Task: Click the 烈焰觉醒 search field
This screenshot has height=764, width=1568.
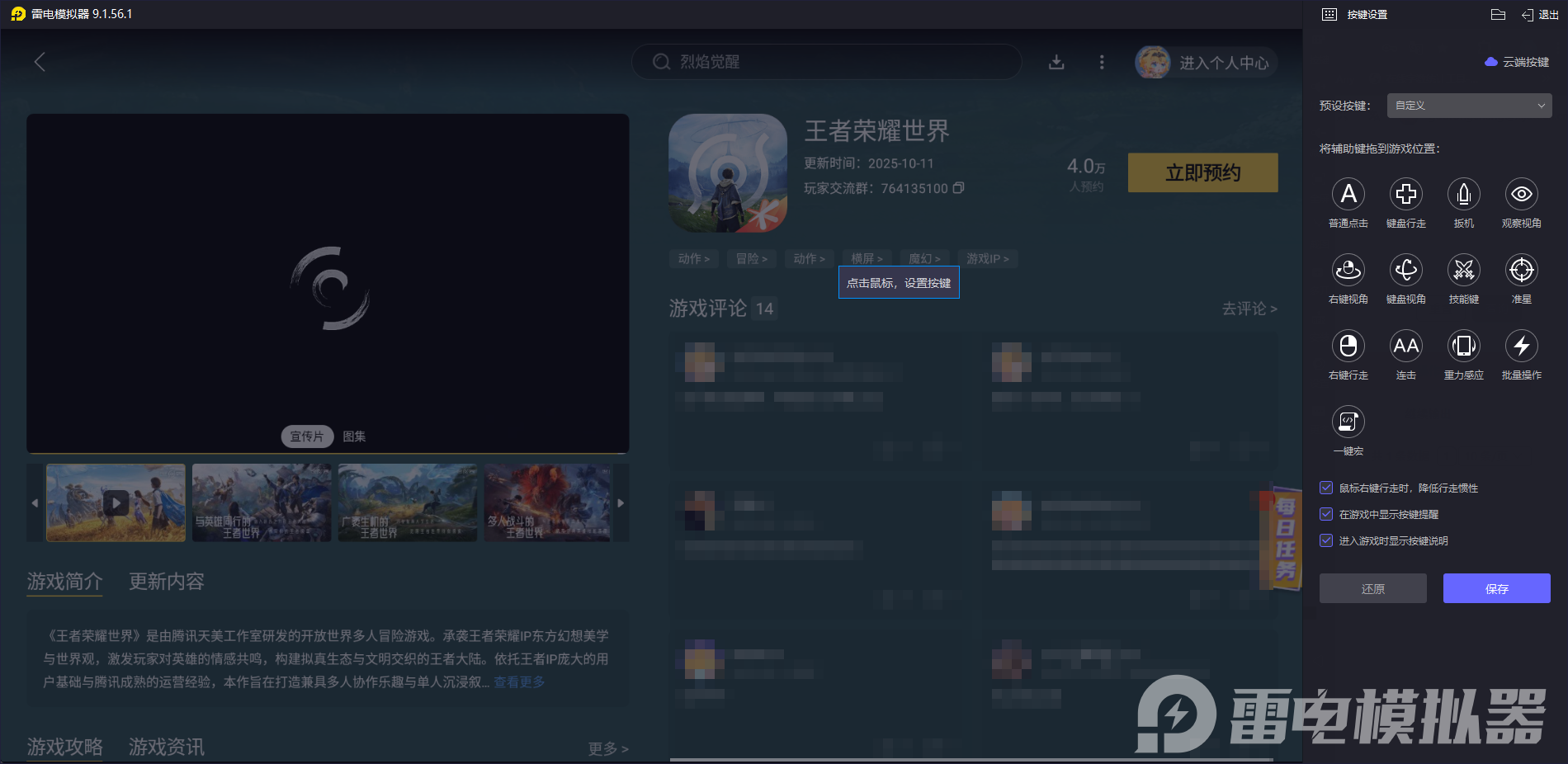Action: pyautogui.click(x=827, y=62)
